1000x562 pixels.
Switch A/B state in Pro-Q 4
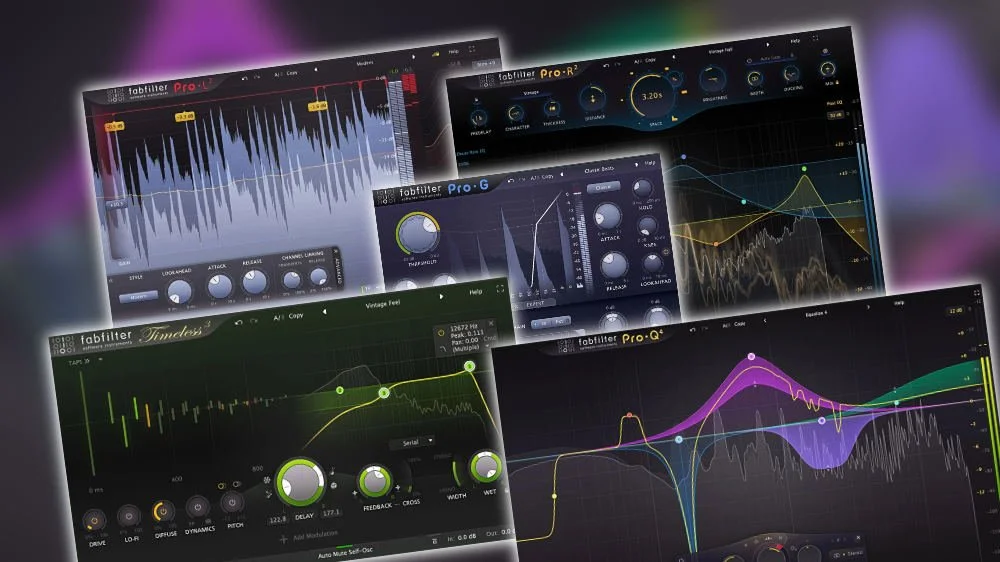pyautogui.click(x=726, y=325)
